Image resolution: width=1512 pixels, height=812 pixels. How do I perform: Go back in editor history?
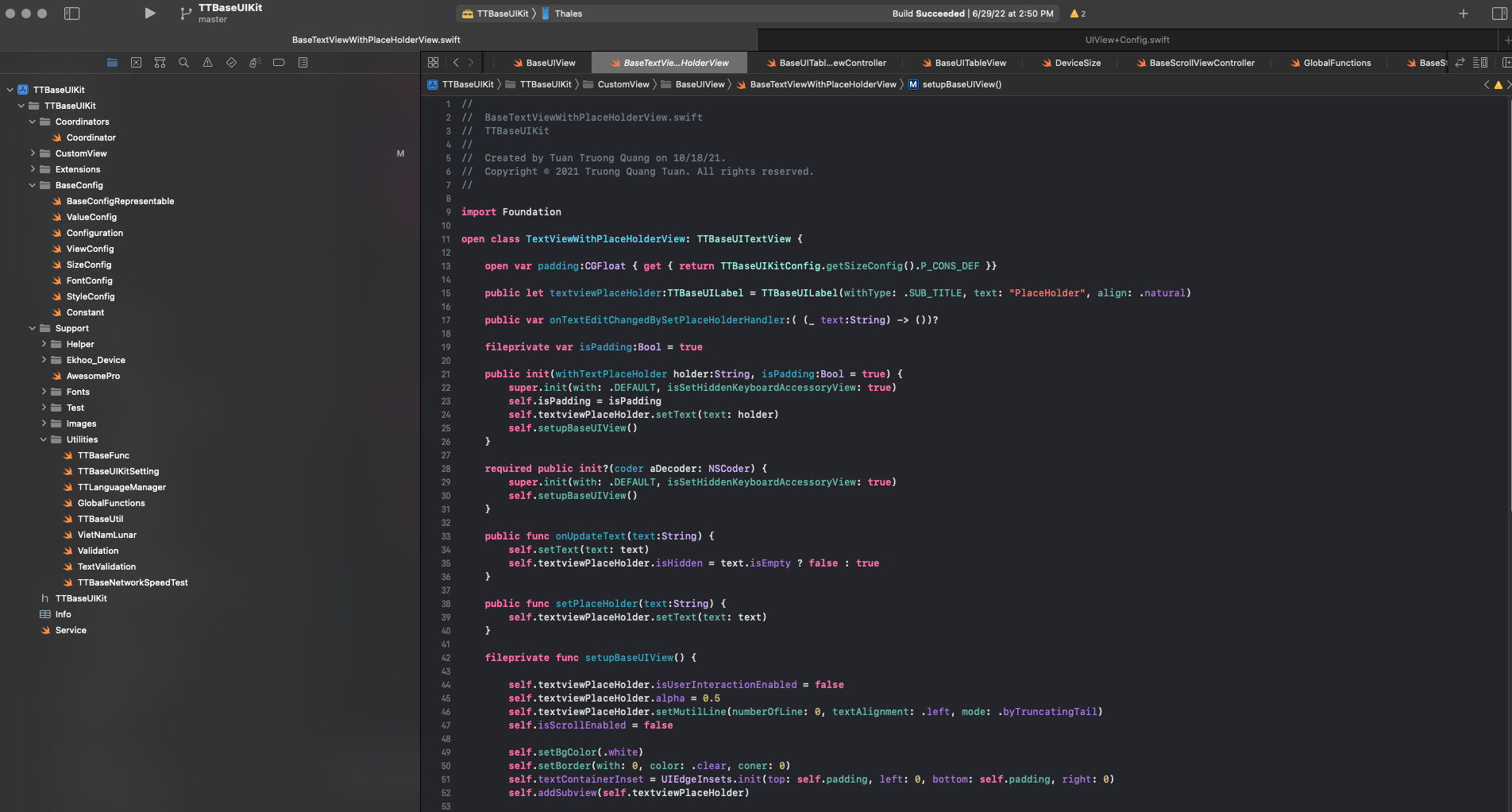click(x=456, y=62)
